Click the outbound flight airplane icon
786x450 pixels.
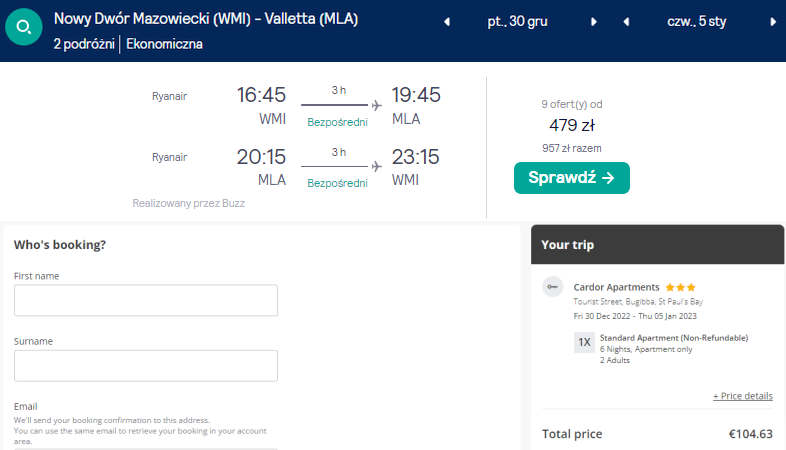(377, 104)
